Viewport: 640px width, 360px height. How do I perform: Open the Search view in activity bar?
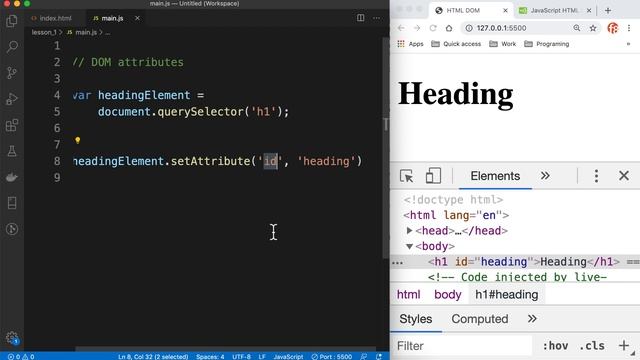point(12,47)
